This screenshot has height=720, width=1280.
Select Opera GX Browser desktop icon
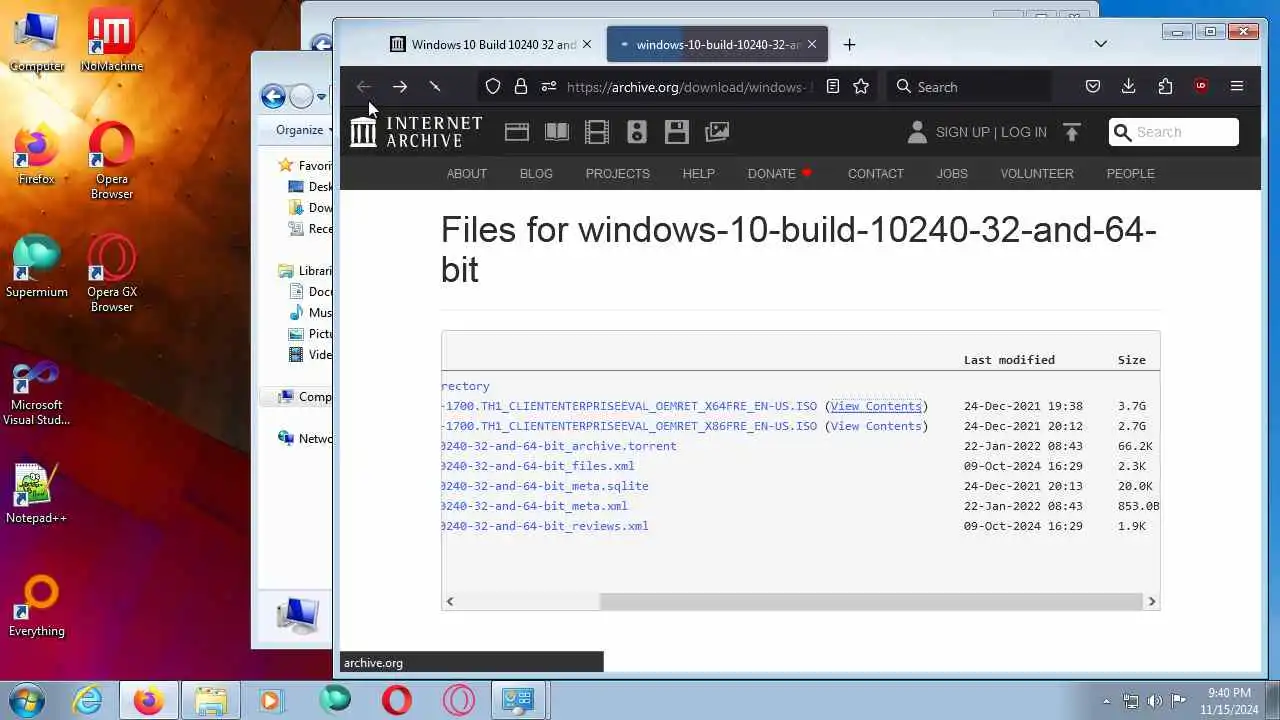(112, 273)
